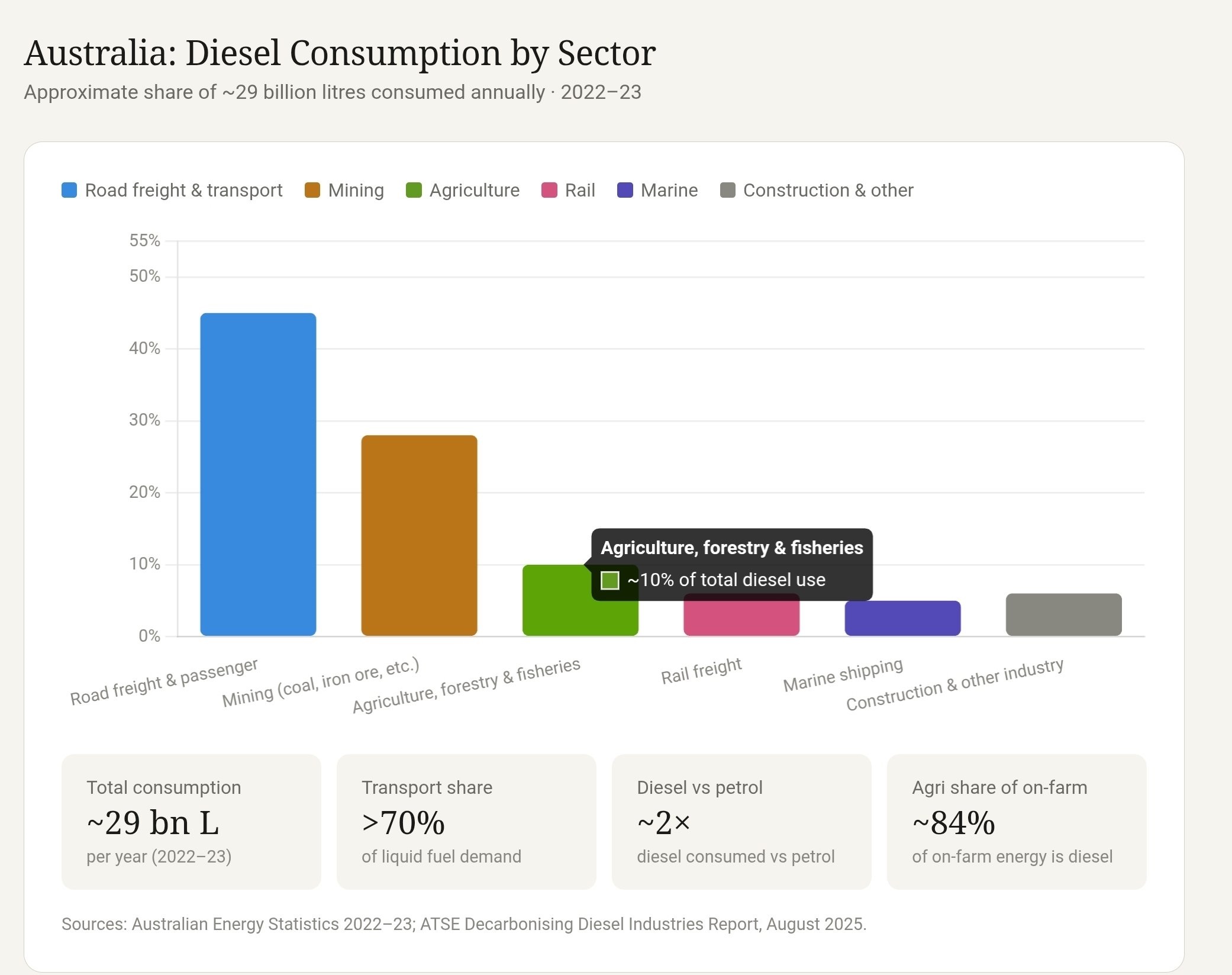Click the Rail freight axis label
Viewport: 1232px width, 975px height.
click(x=701, y=671)
